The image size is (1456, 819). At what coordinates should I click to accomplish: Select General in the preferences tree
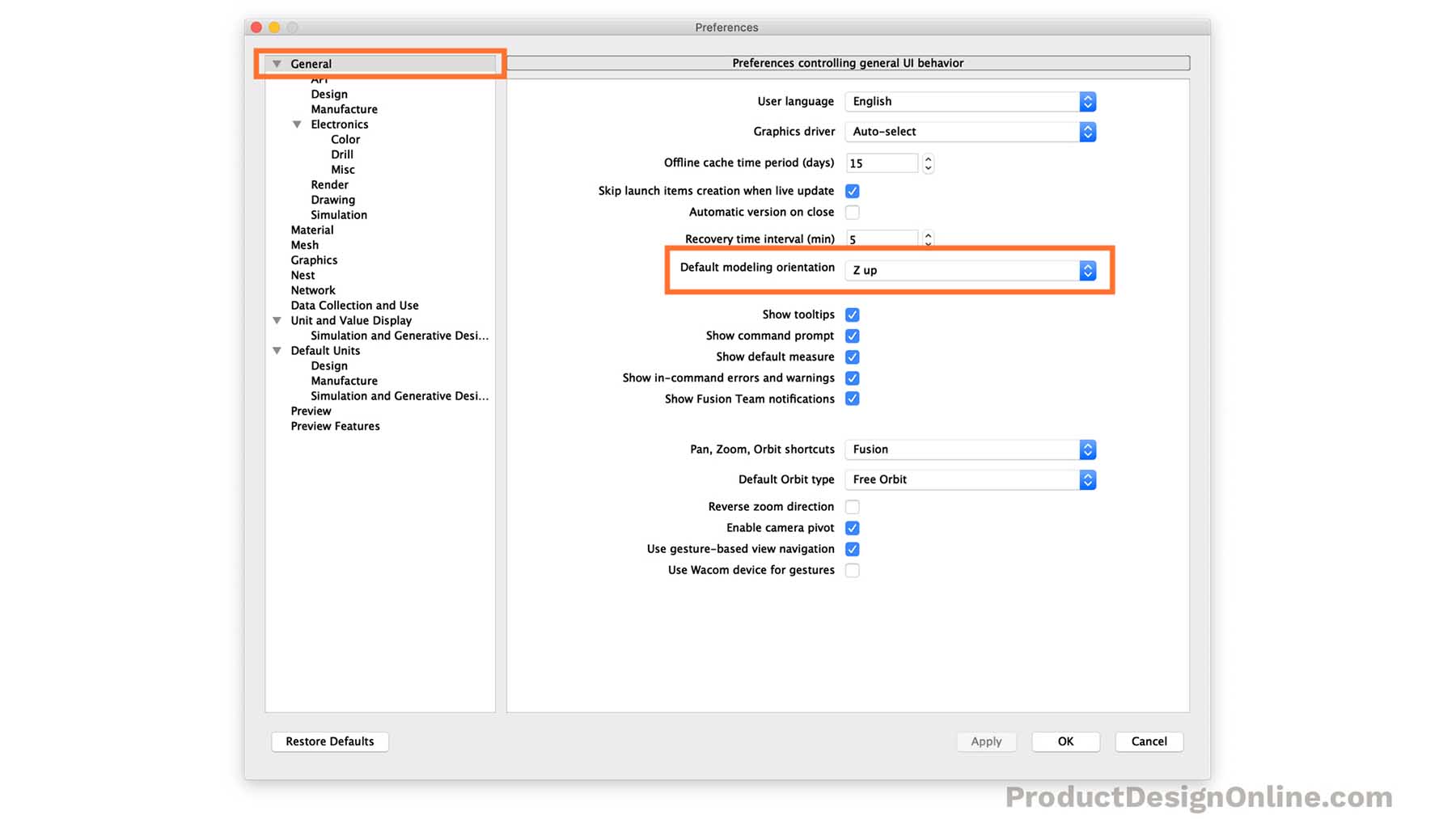[x=311, y=64]
